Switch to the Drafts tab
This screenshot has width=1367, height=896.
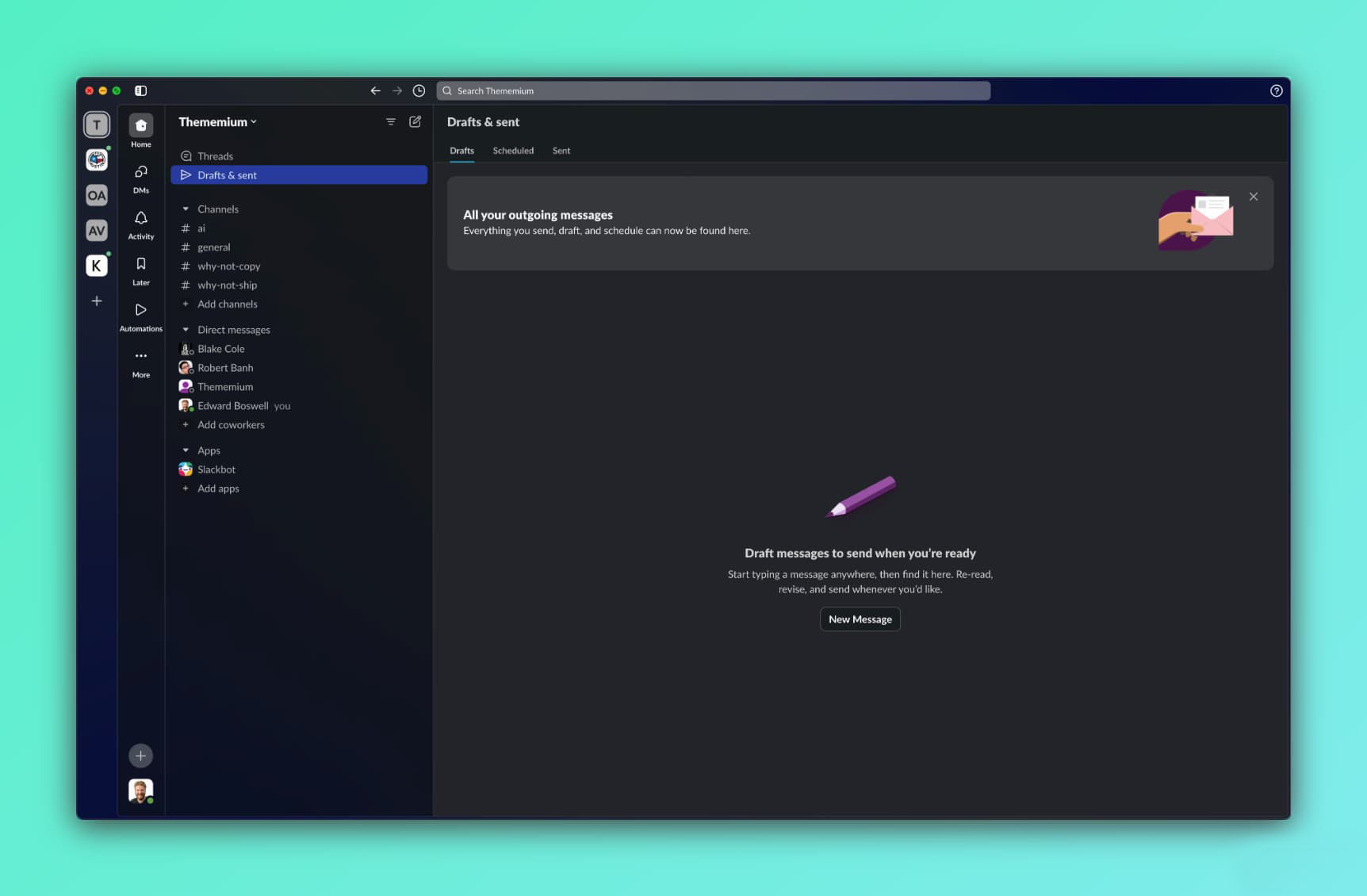[x=461, y=151]
